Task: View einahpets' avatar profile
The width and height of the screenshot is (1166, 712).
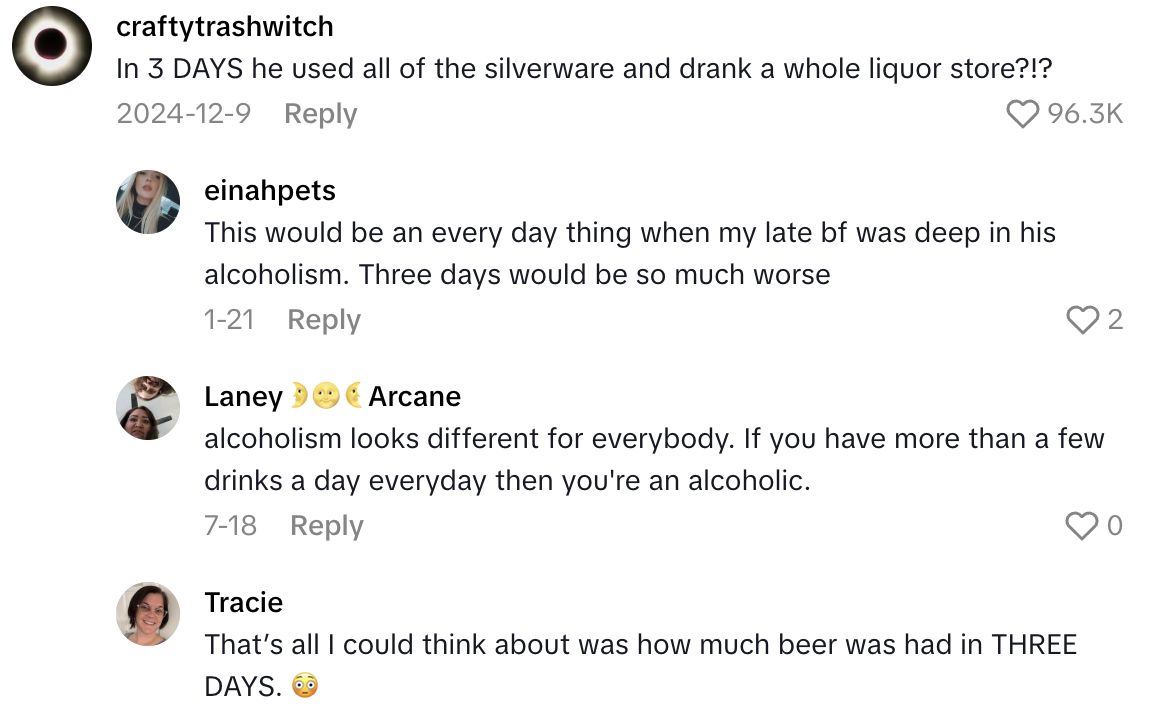Action: (149, 202)
